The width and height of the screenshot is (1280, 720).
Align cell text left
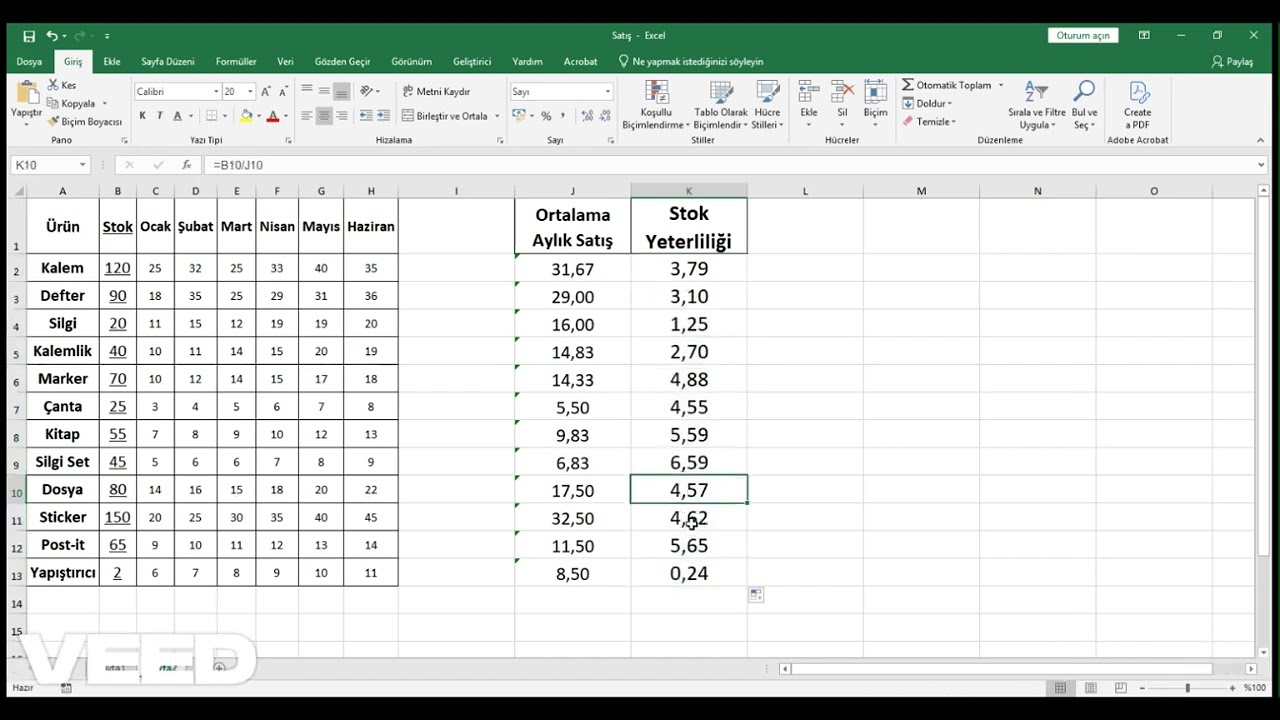(306, 116)
